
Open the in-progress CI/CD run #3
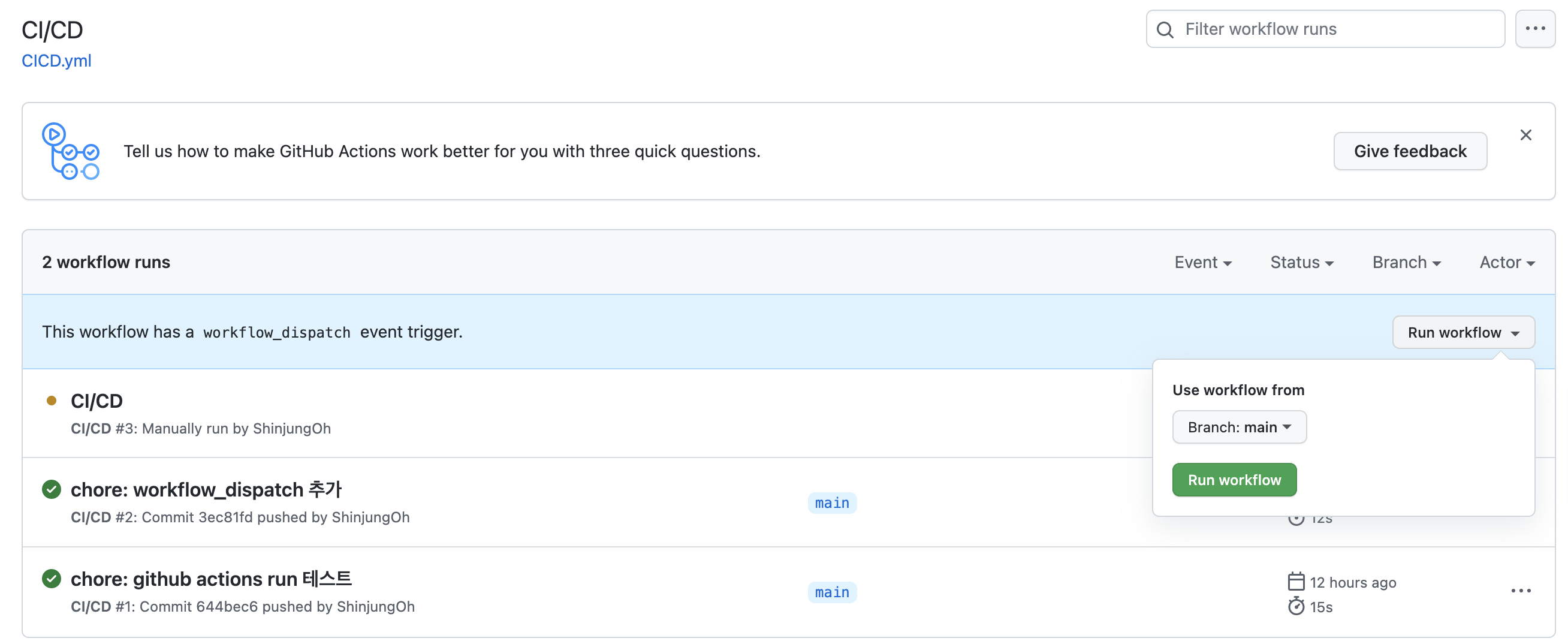click(x=97, y=401)
